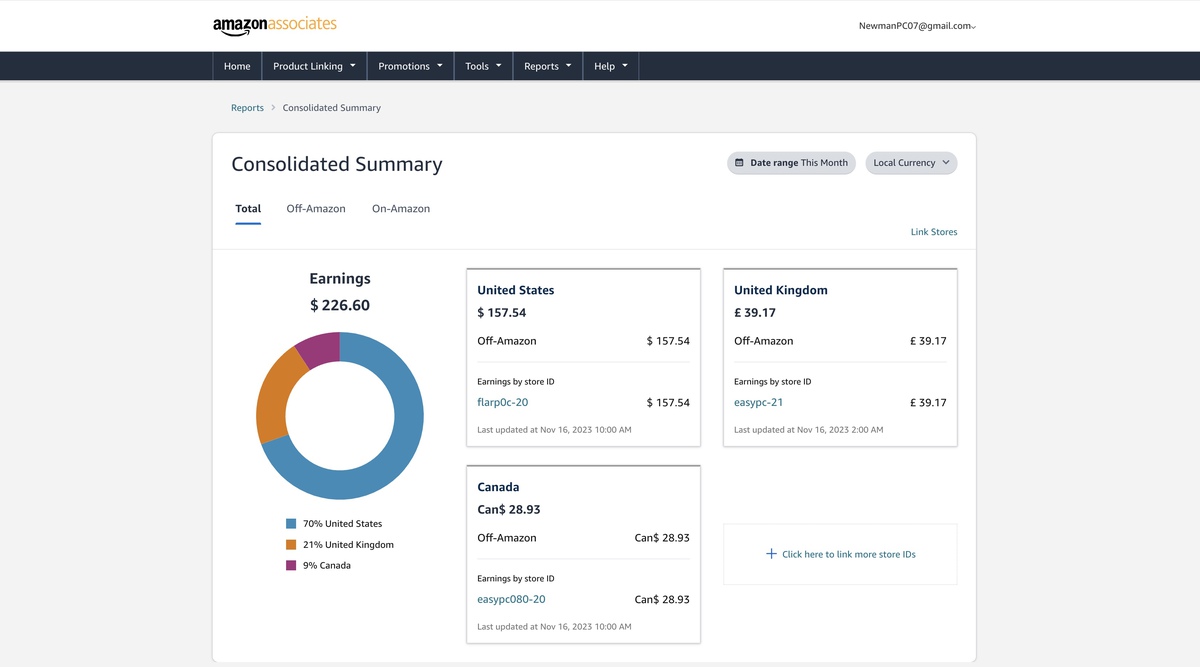1200x667 pixels.
Task: Open store ID easypc080-20
Action: 511,600
